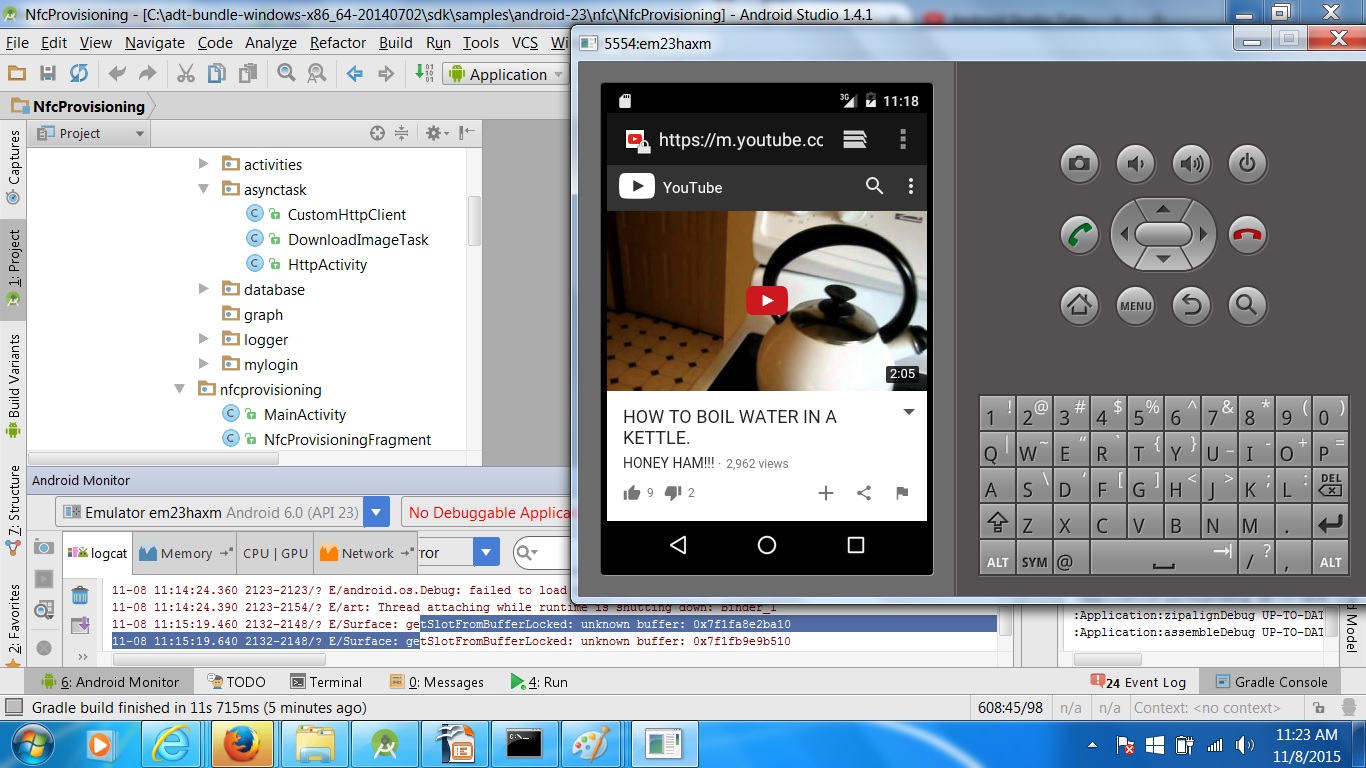Screen dimensions: 1366x768
Task: Click the Open folder toolbar icon
Action: [16, 73]
